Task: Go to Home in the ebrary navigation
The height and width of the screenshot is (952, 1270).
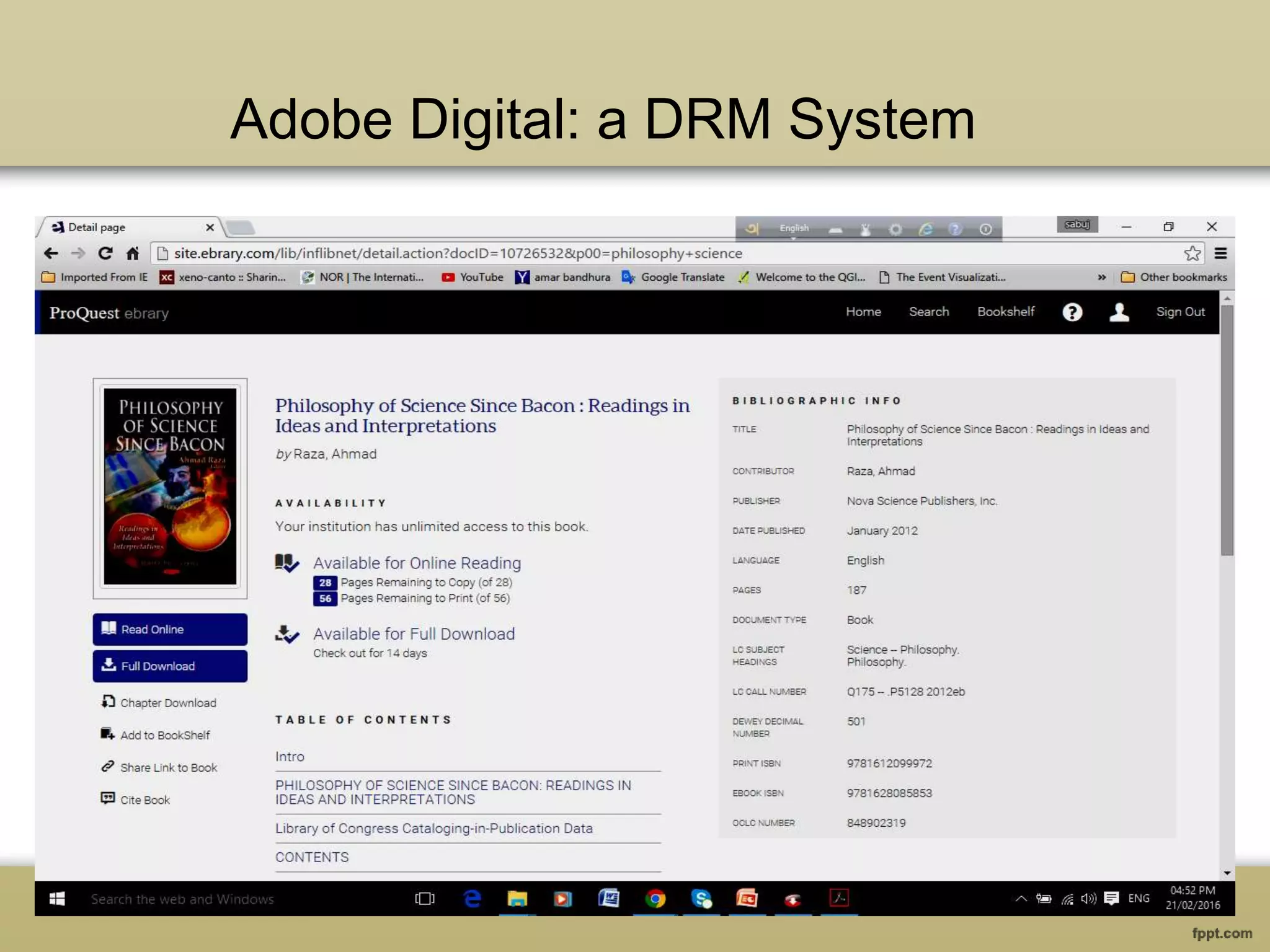Action: click(863, 312)
